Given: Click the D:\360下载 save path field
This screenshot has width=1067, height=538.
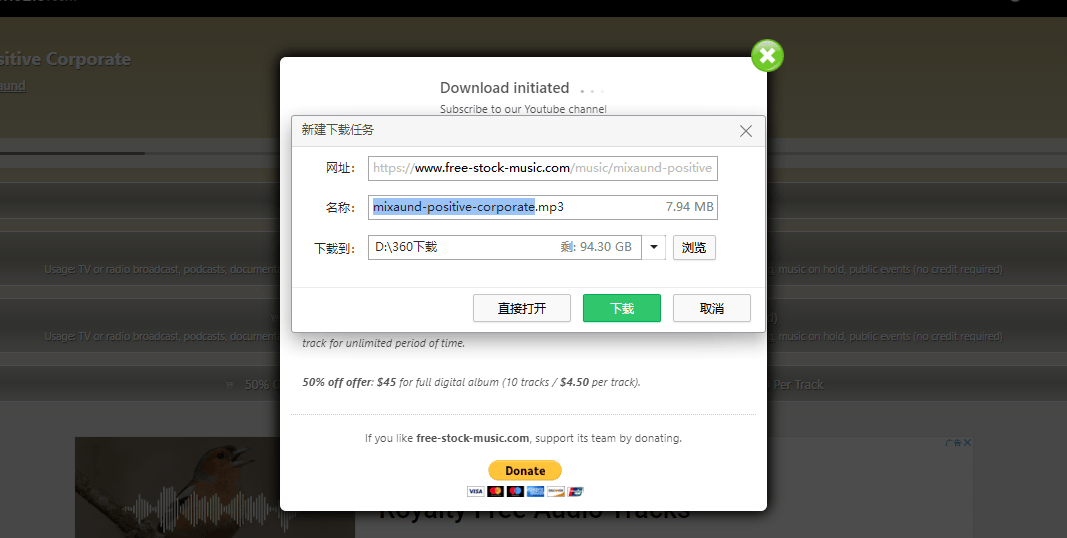Looking at the screenshot, I should (504, 247).
